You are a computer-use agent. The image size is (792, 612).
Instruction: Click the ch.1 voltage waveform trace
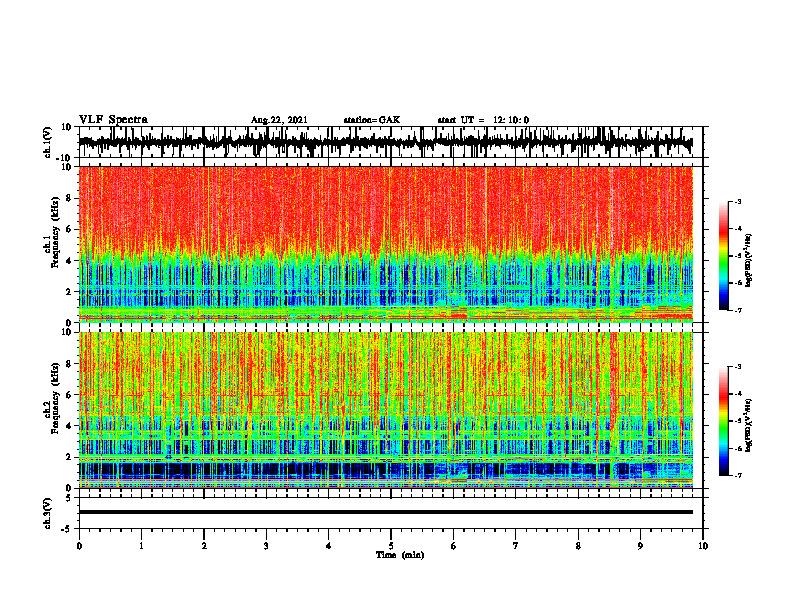(x=385, y=142)
